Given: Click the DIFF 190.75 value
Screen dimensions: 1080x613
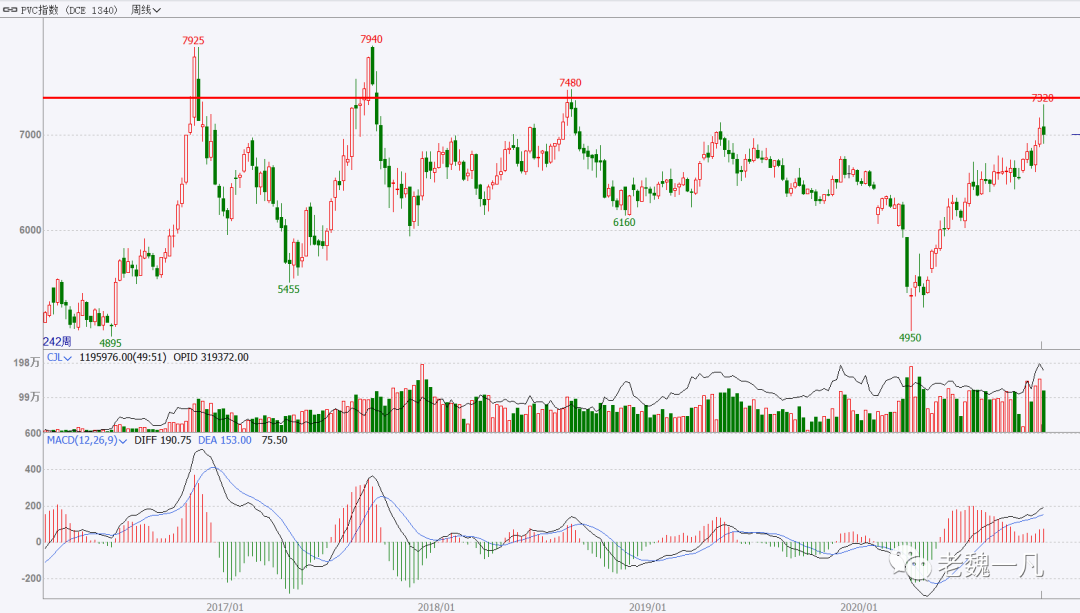Looking at the screenshot, I should (163, 440).
